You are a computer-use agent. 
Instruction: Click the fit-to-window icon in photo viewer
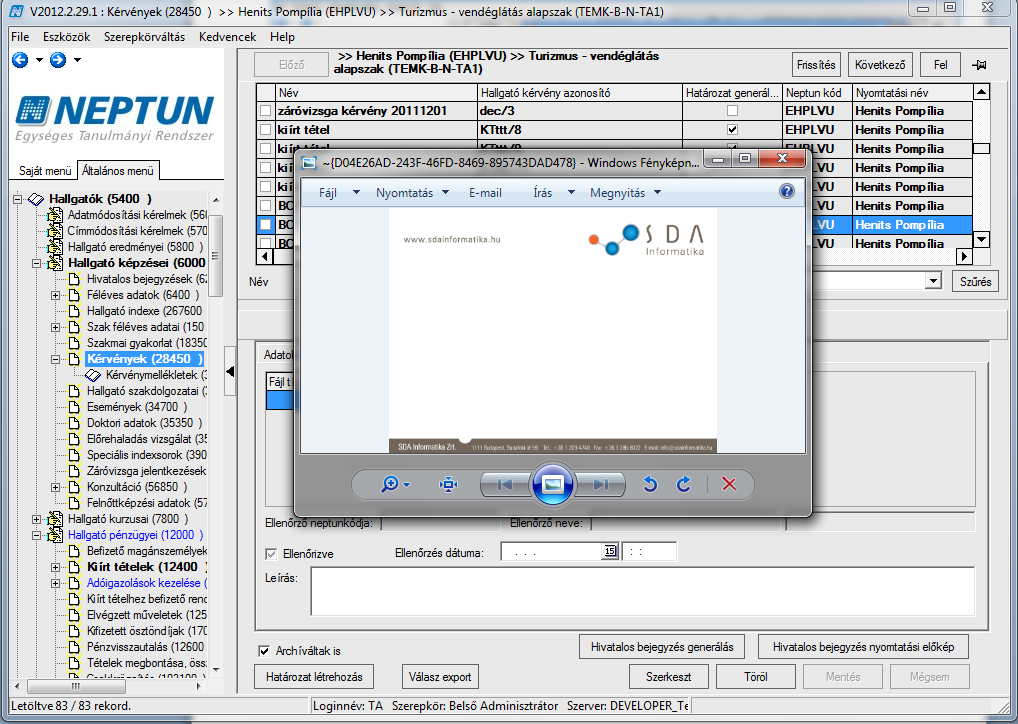449,484
